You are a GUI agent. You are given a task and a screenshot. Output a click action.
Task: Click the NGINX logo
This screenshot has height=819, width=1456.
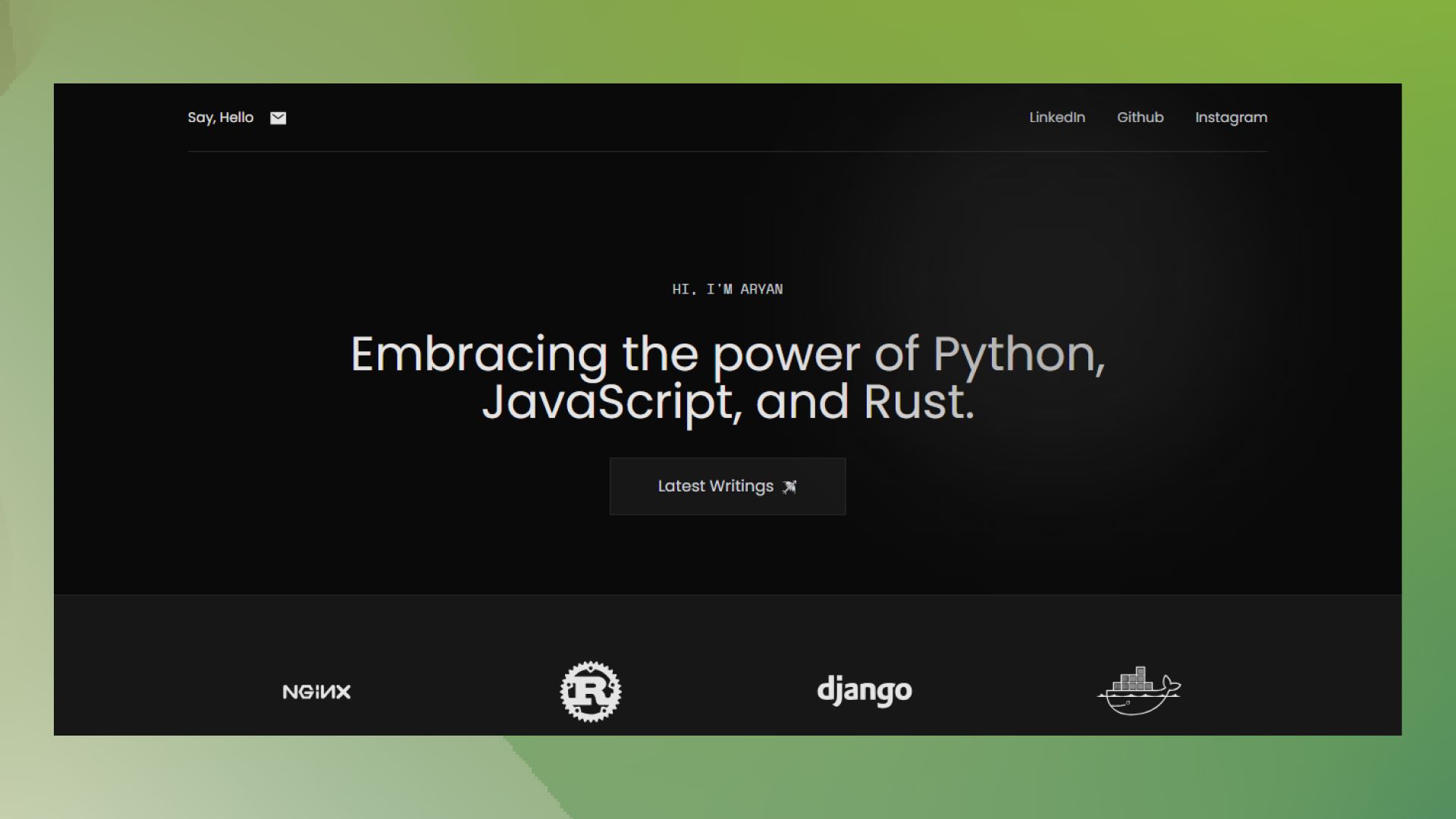coord(316,692)
